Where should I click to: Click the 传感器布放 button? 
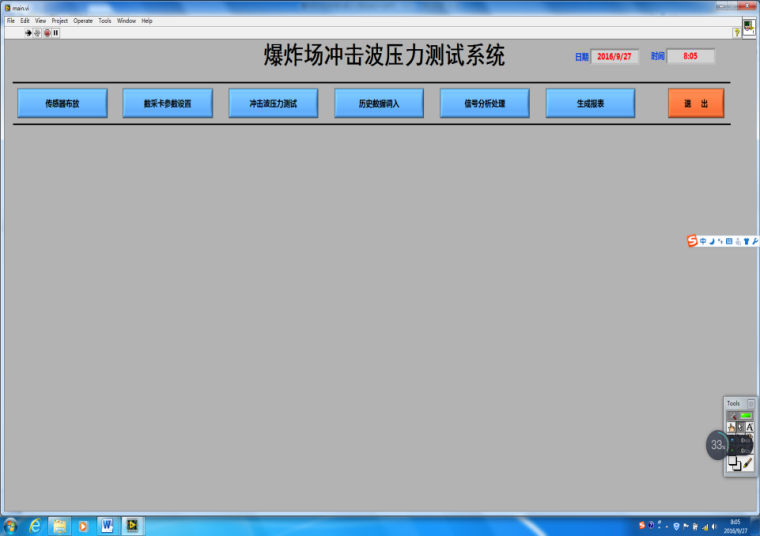(x=62, y=103)
